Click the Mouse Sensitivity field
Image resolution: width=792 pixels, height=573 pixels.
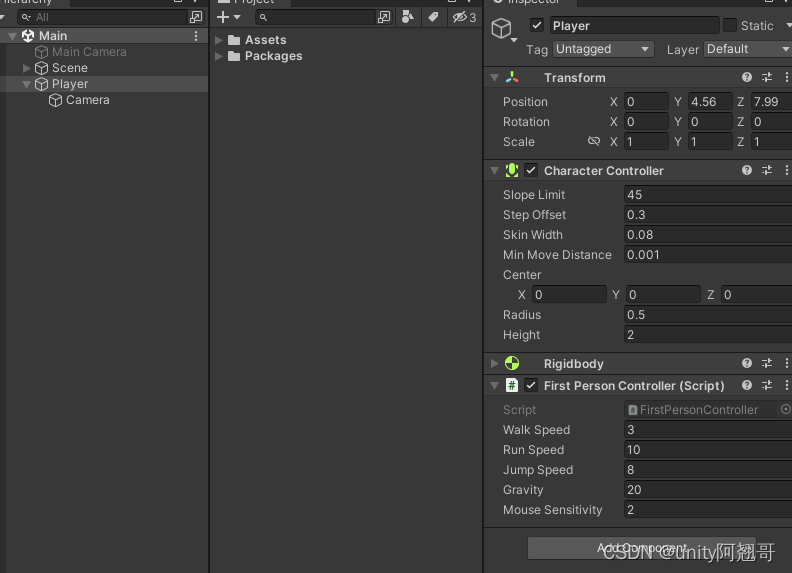coord(708,509)
